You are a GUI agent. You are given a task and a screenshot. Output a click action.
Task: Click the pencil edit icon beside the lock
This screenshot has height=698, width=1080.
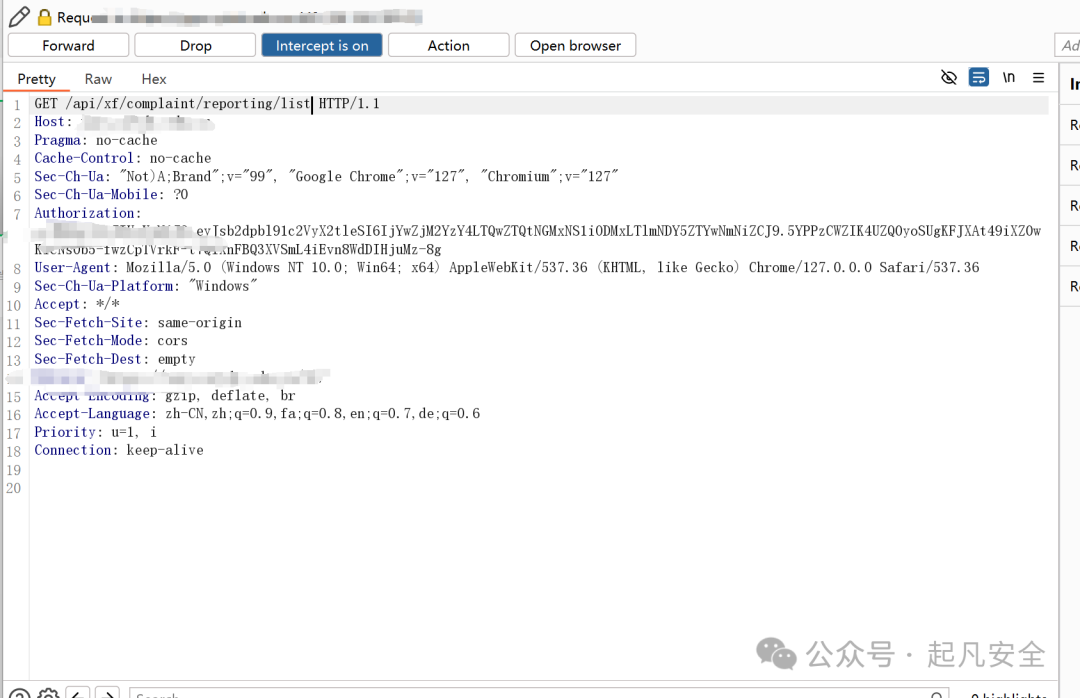[19, 17]
